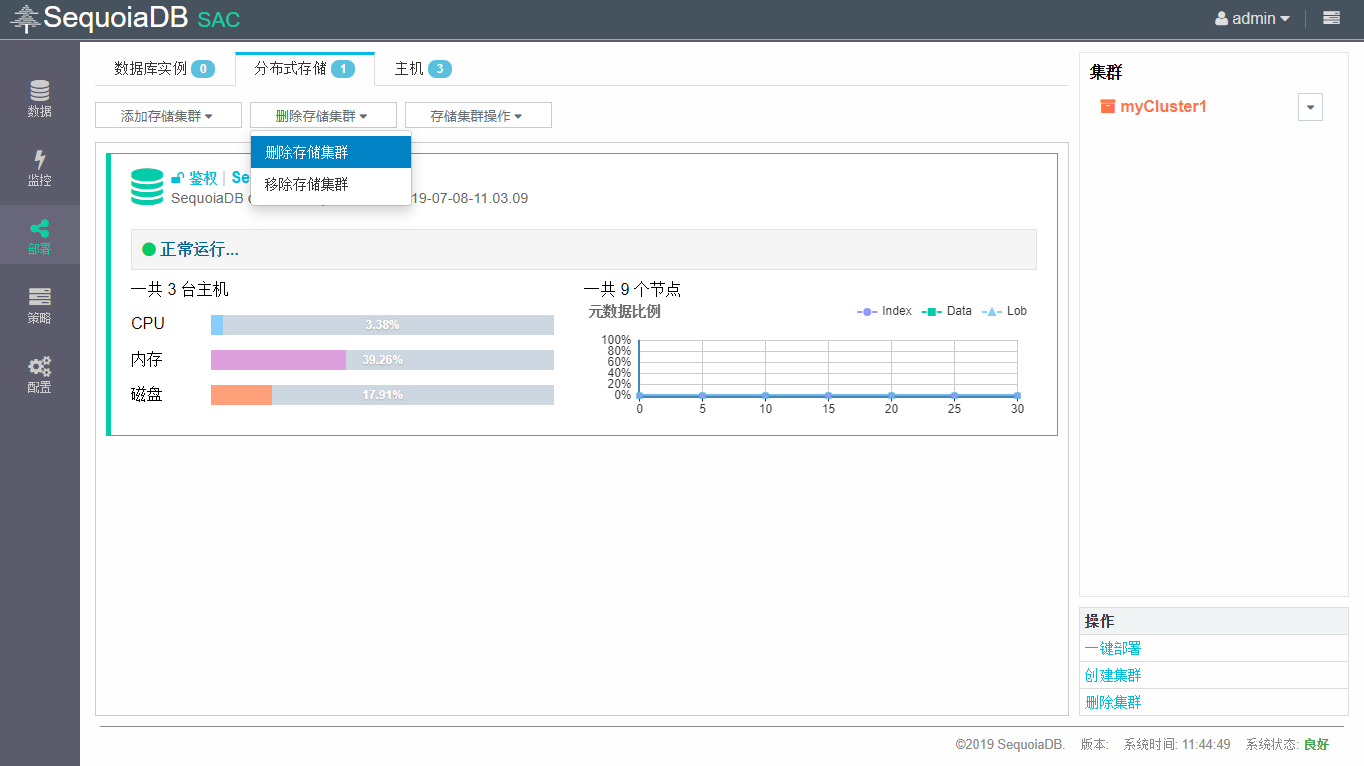
Task: Choose 移除存储集群 menu entry
Action: pos(331,184)
